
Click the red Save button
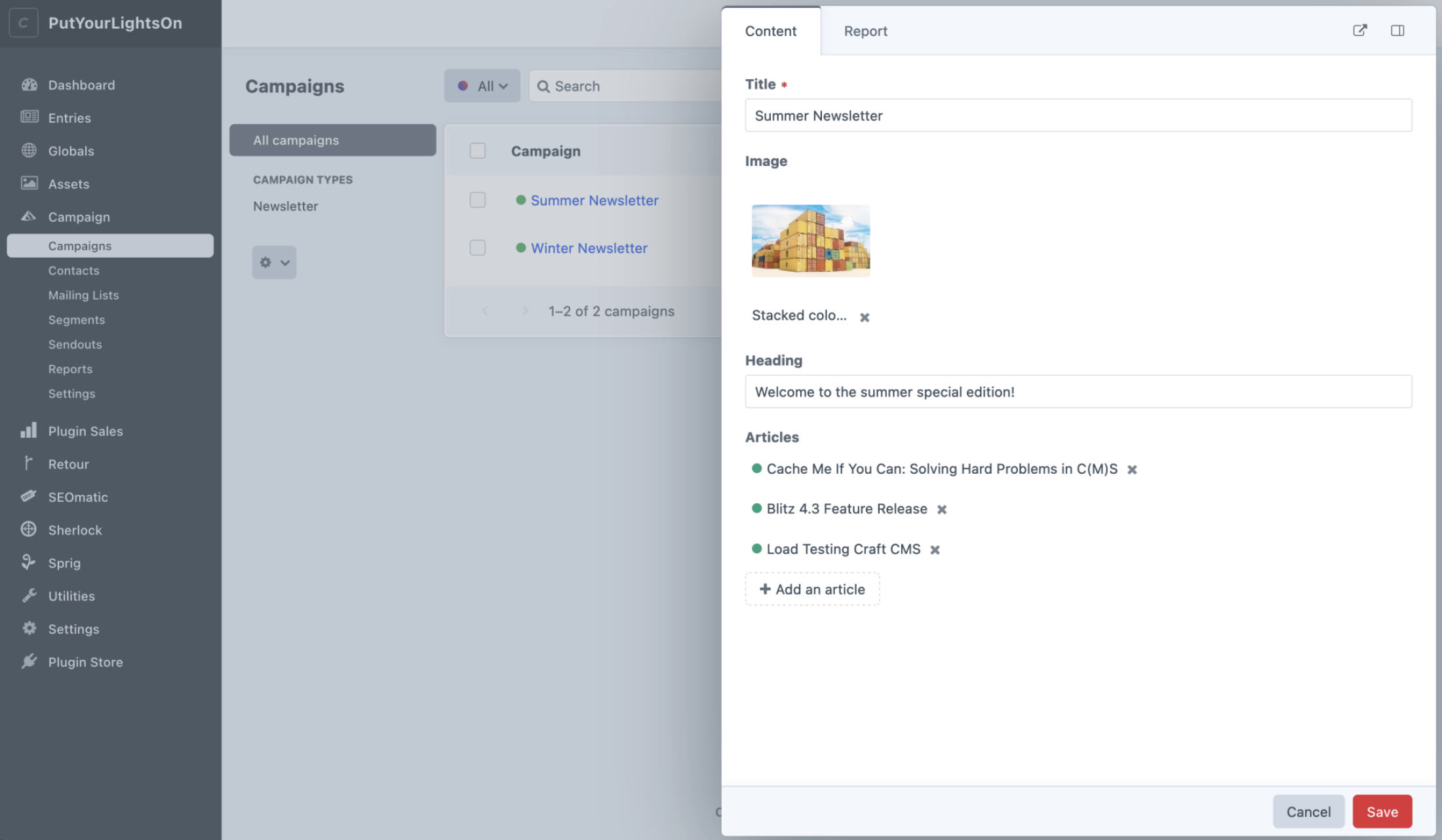click(x=1382, y=811)
